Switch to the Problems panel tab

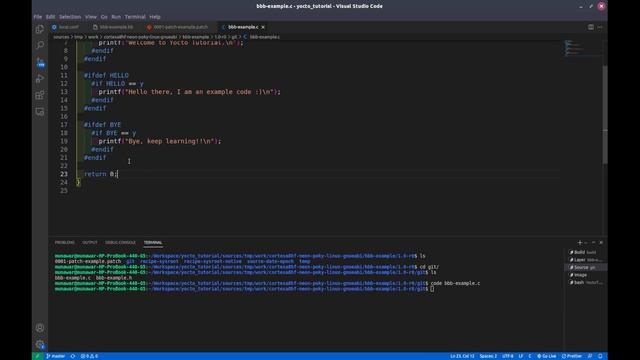coord(64,242)
